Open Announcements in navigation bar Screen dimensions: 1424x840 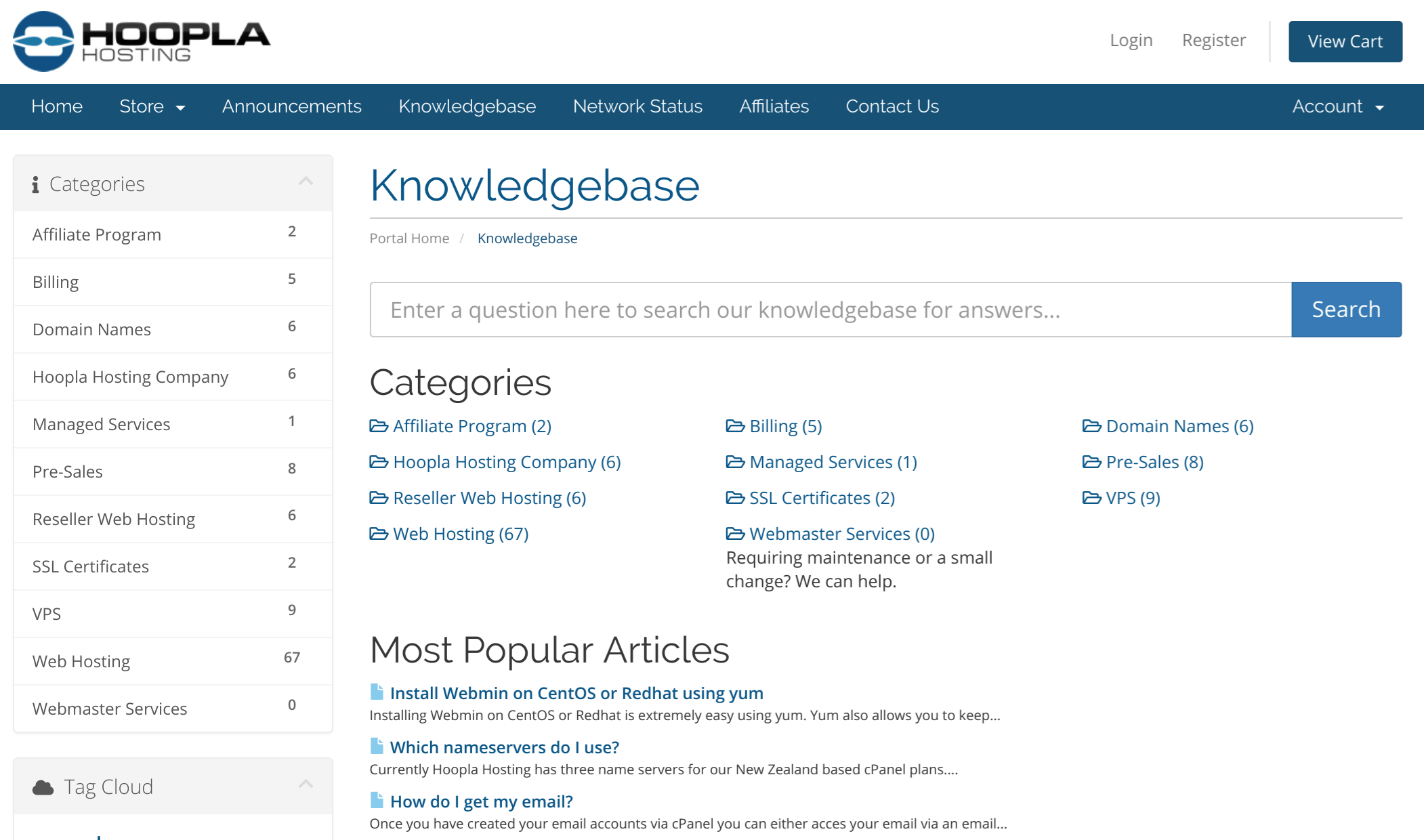click(x=292, y=106)
